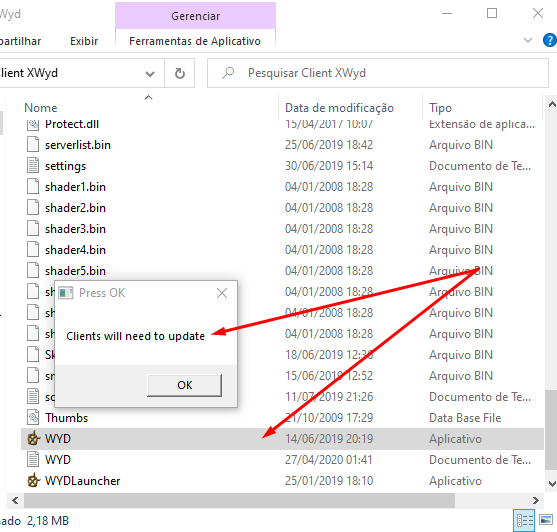This screenshot has height=532, width=557.
Task: Click the Pesquisar Client XWyd search field
Action: (x=378, y=73)
